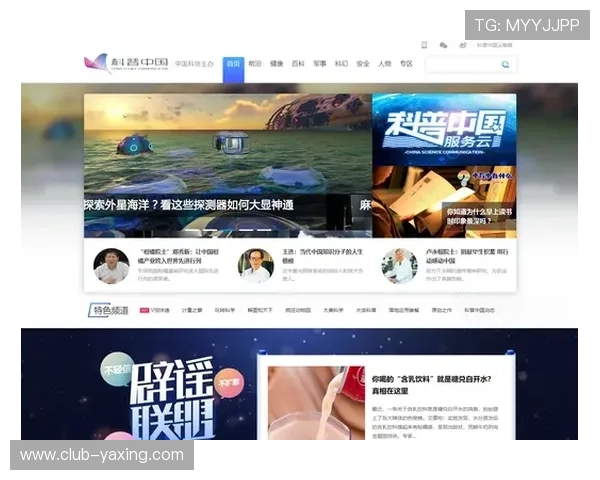Open the 安全 navigation item
The width and height of the screenshot is (600, 480).
[x=363, y=64]
